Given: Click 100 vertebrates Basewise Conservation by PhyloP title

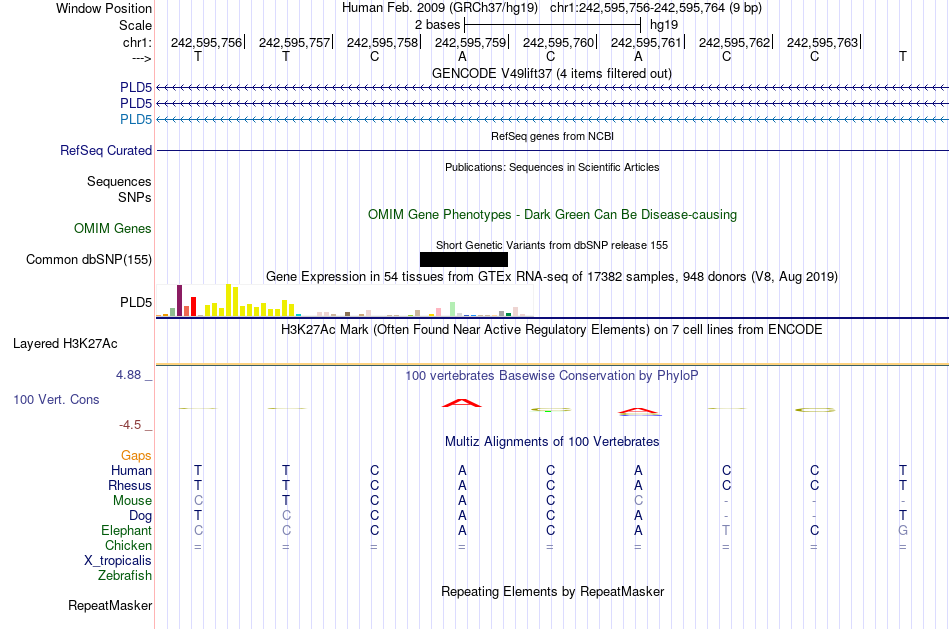Looking at the screenshot, I should [x=552, y=376].
